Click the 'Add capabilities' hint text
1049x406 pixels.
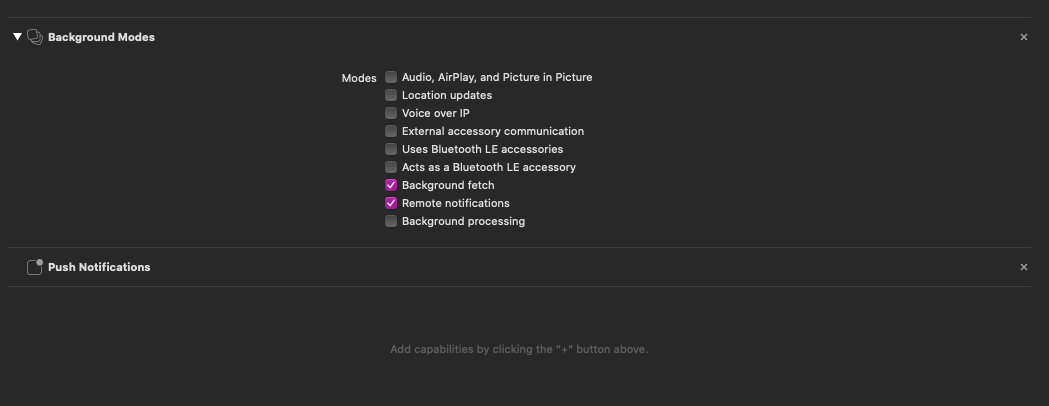click(x=519, y=350)
